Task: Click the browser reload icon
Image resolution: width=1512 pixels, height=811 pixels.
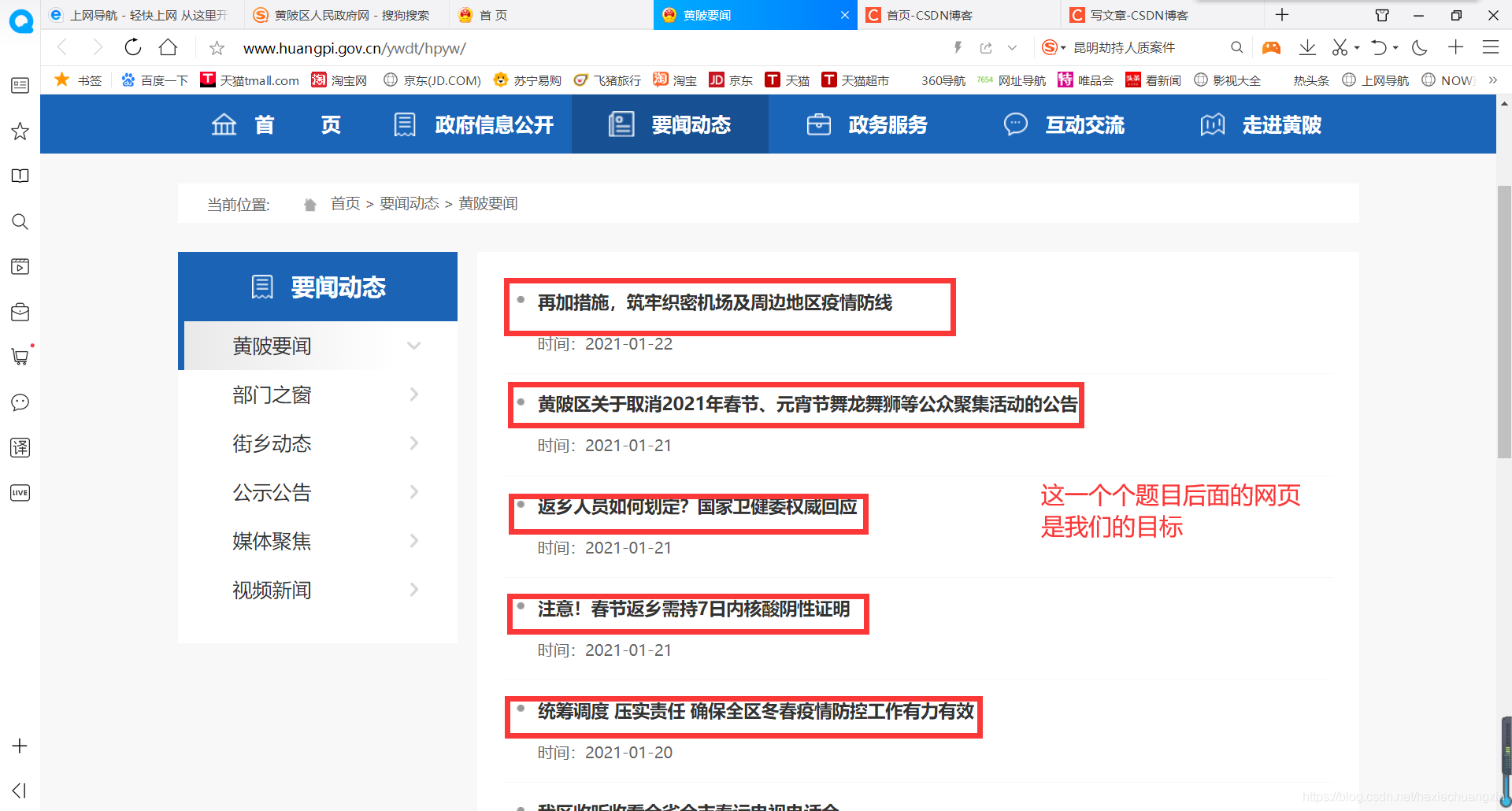Action: [x=133, y=47]
